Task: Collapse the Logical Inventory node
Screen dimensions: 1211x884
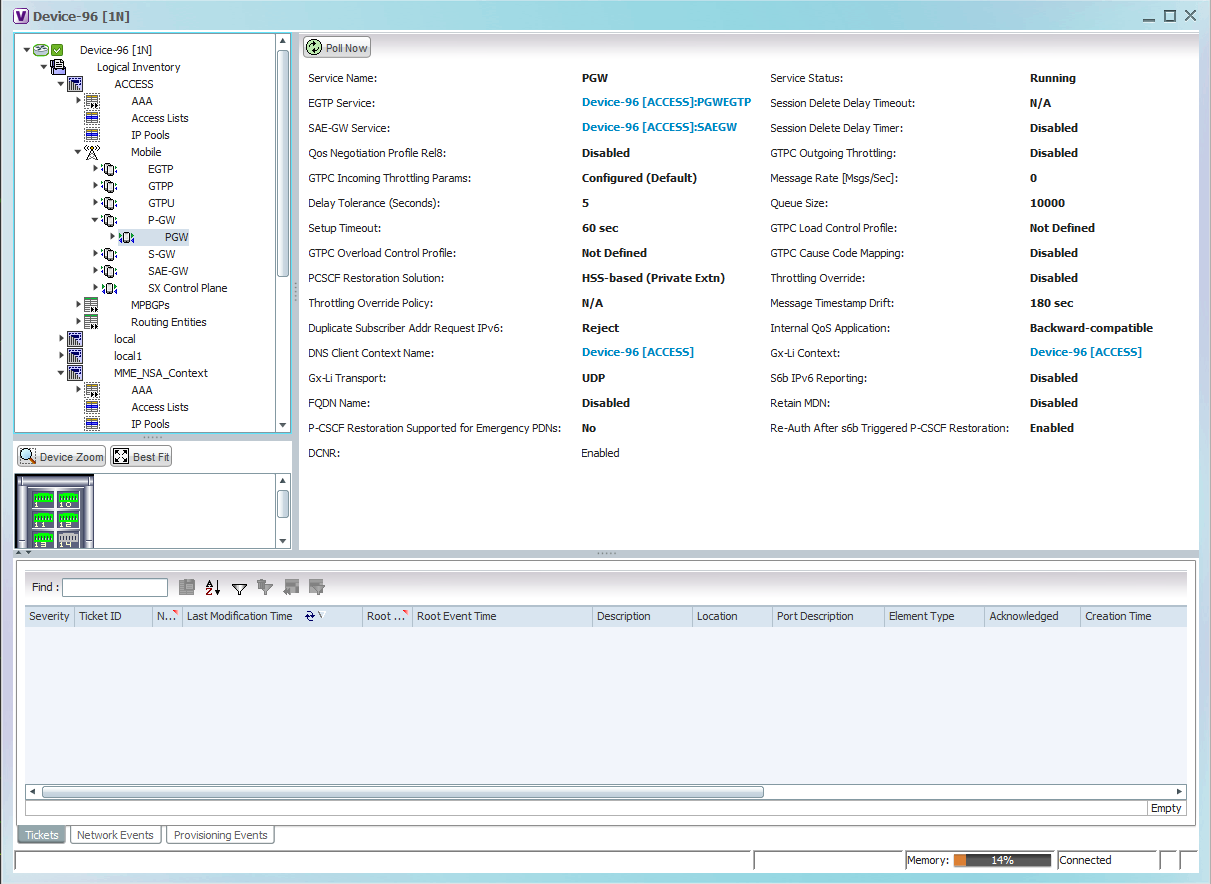Action: pos(44,67)
